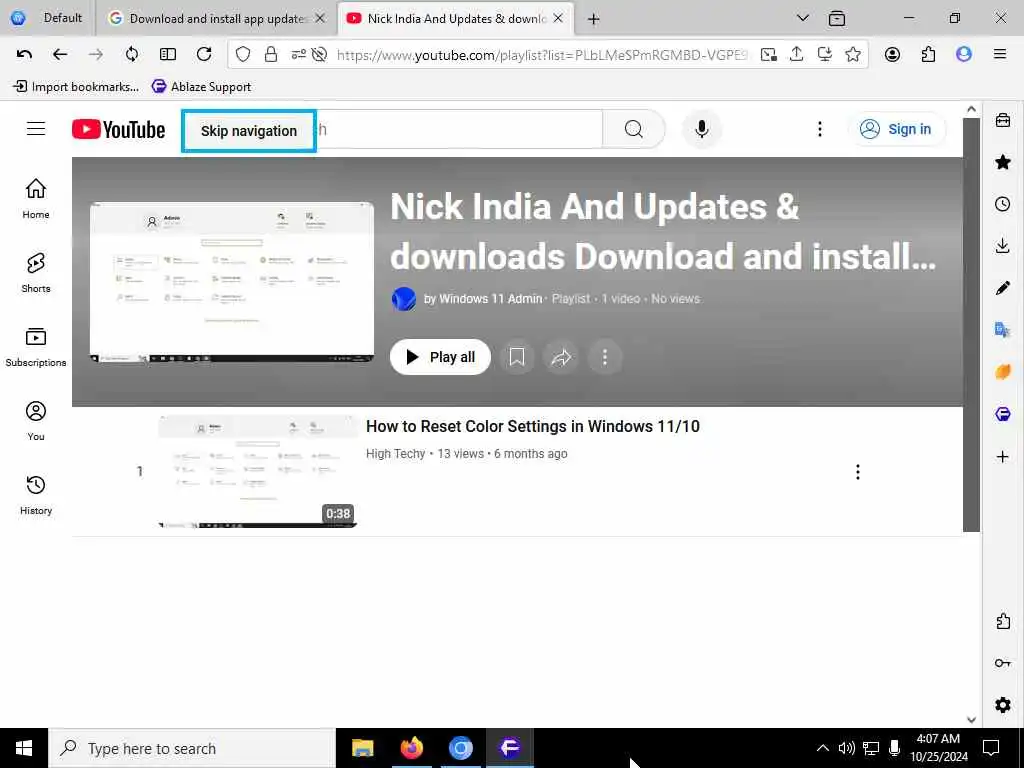
Task: Open the How to Reset Color Settings video title
Action: [533, 426]
